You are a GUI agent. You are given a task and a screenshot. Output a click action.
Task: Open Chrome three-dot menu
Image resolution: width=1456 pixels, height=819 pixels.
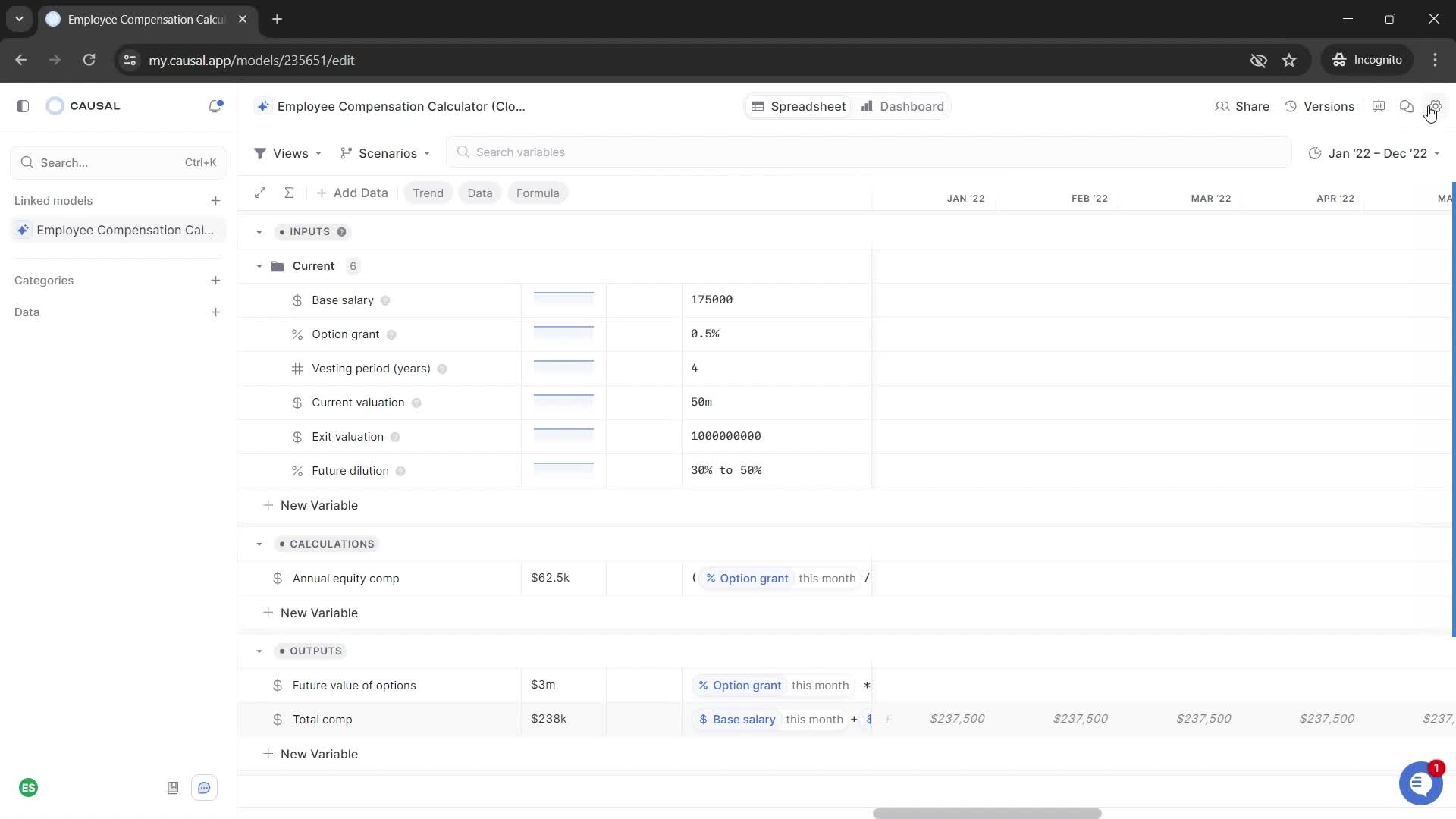[1435, 60]
